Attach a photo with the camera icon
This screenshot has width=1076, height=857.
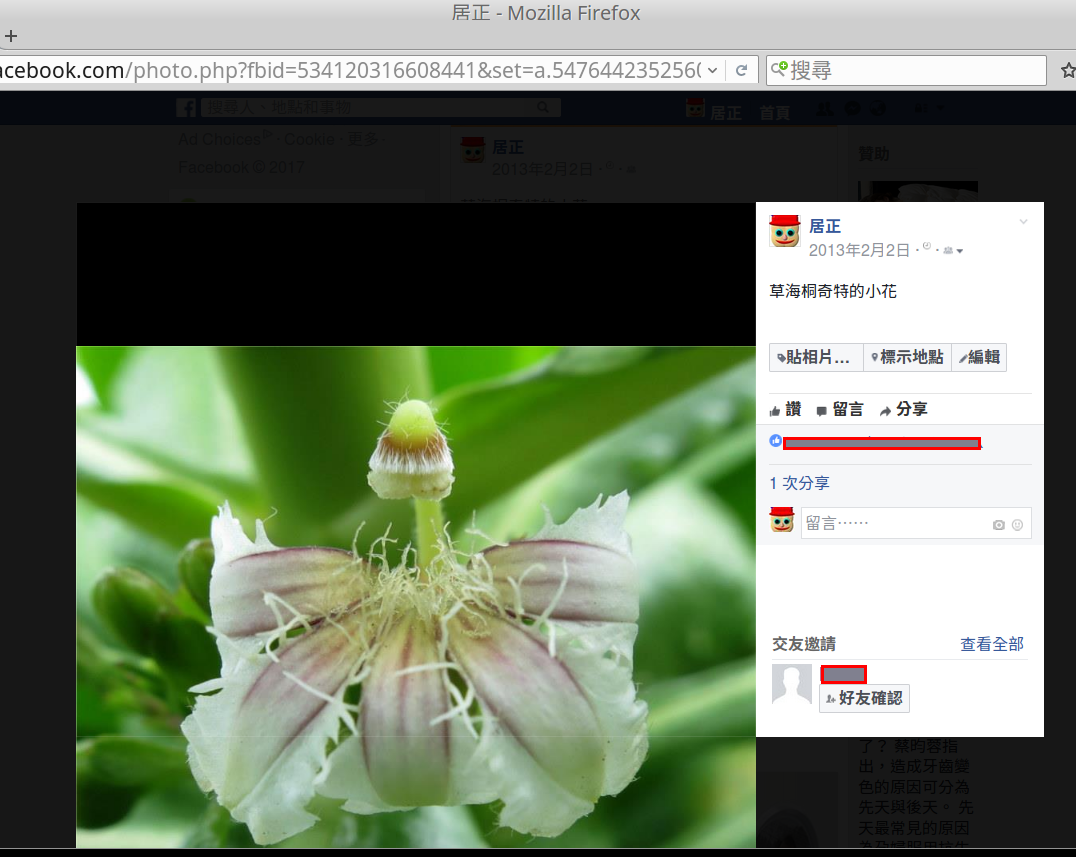(998, 525)
